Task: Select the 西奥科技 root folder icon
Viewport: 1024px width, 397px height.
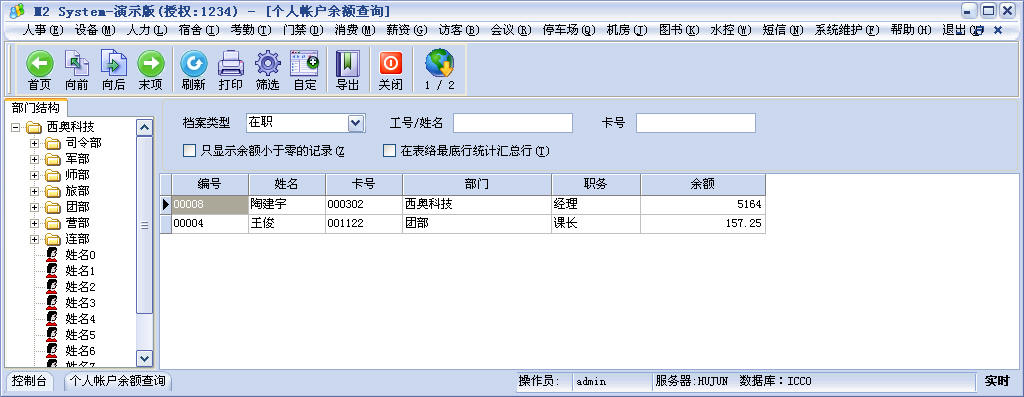Action: pyautogui.click(x=35, y=127)
